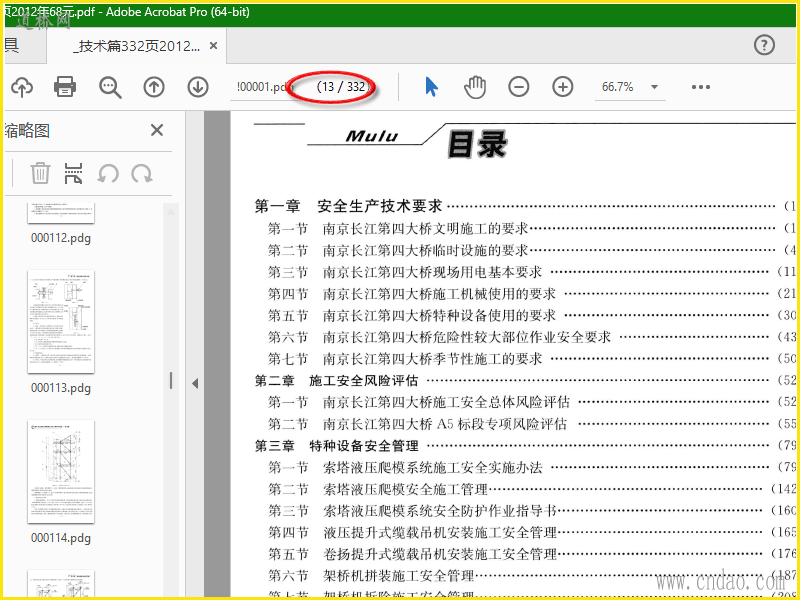Close the thumbnails panel with X
The width and height of the screenshot is (800, 600).
157,130
